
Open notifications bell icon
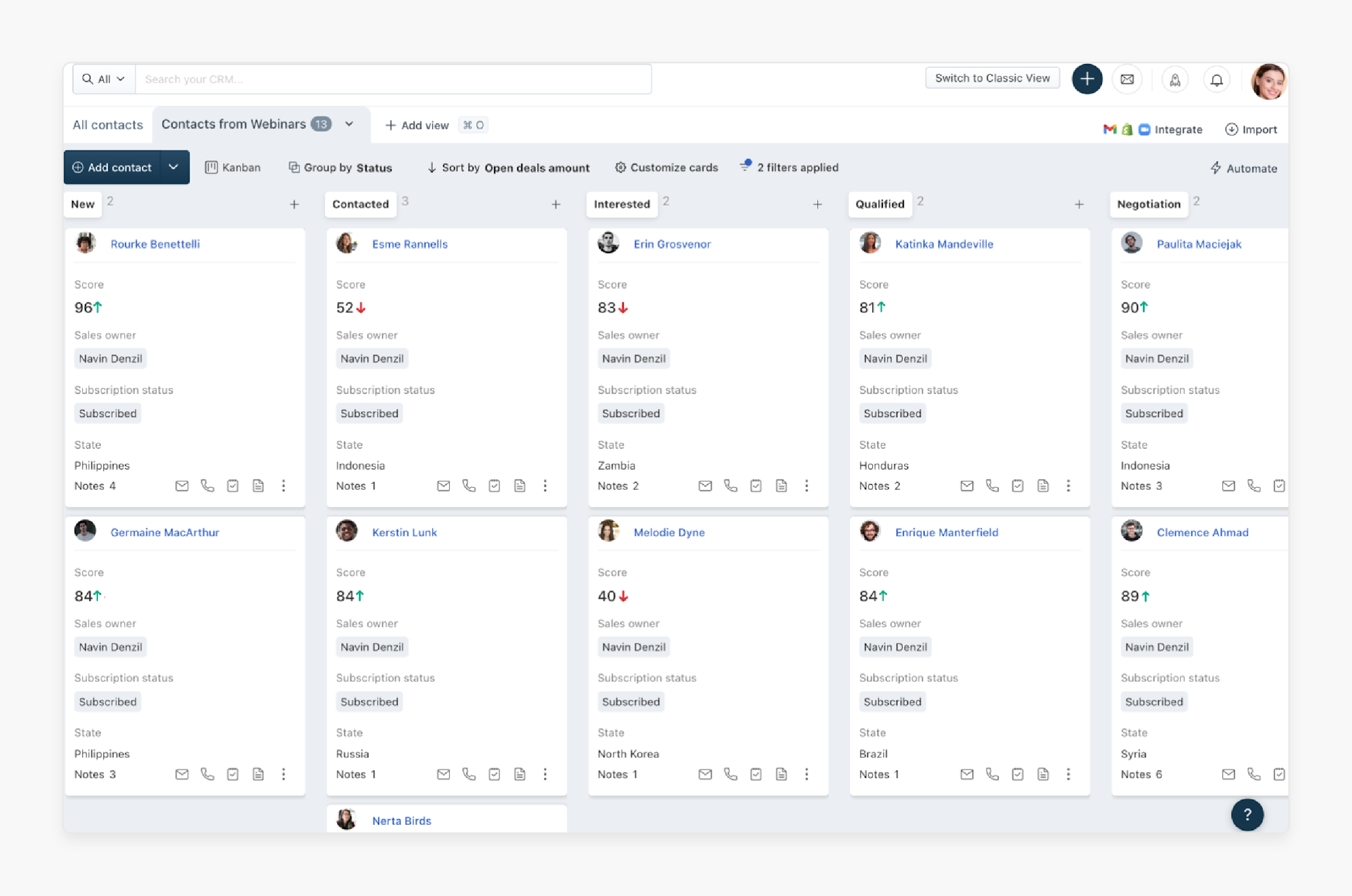pyautogui.click(x=1216, y=80)
